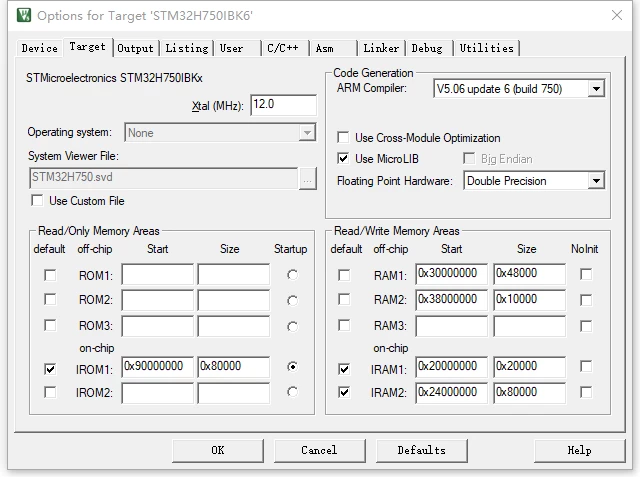Screen dimensions: 640x477
Task: Enable NoInit for RAM3
Action: [x=586, y=326]
